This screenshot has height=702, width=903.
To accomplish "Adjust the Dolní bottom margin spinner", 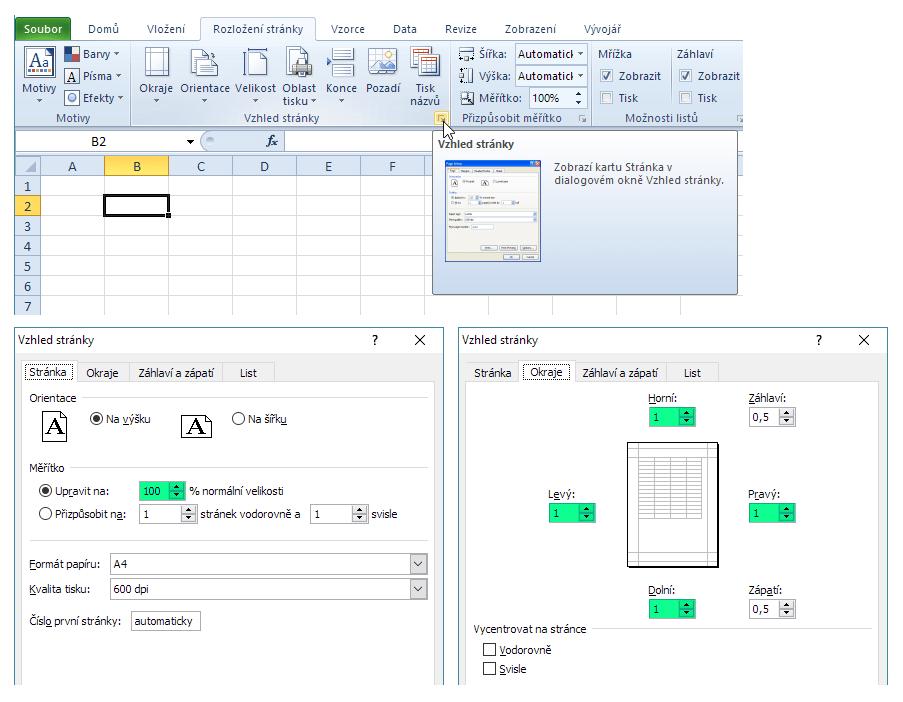I will 686,608.
